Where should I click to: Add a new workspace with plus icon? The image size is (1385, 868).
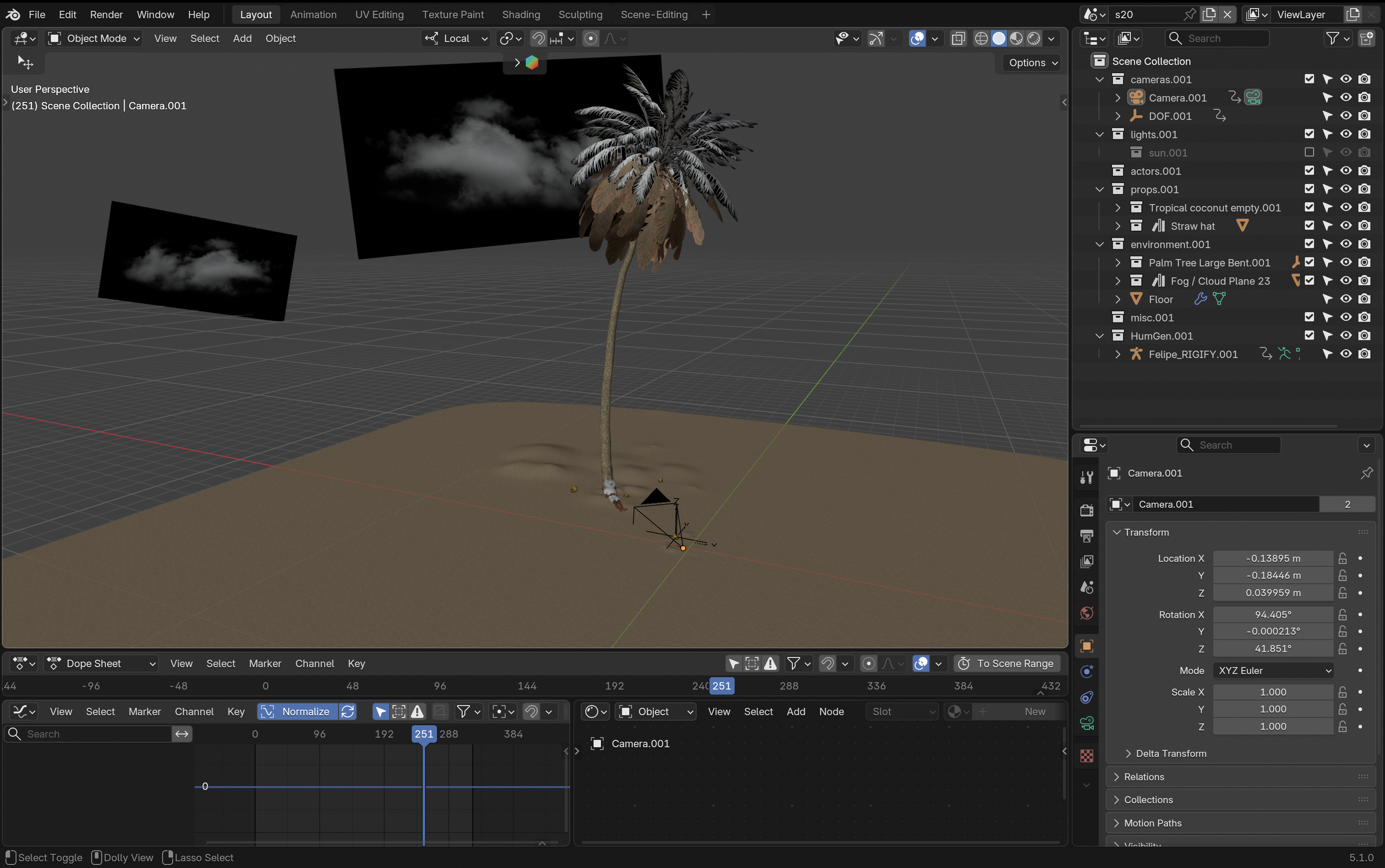706,14
